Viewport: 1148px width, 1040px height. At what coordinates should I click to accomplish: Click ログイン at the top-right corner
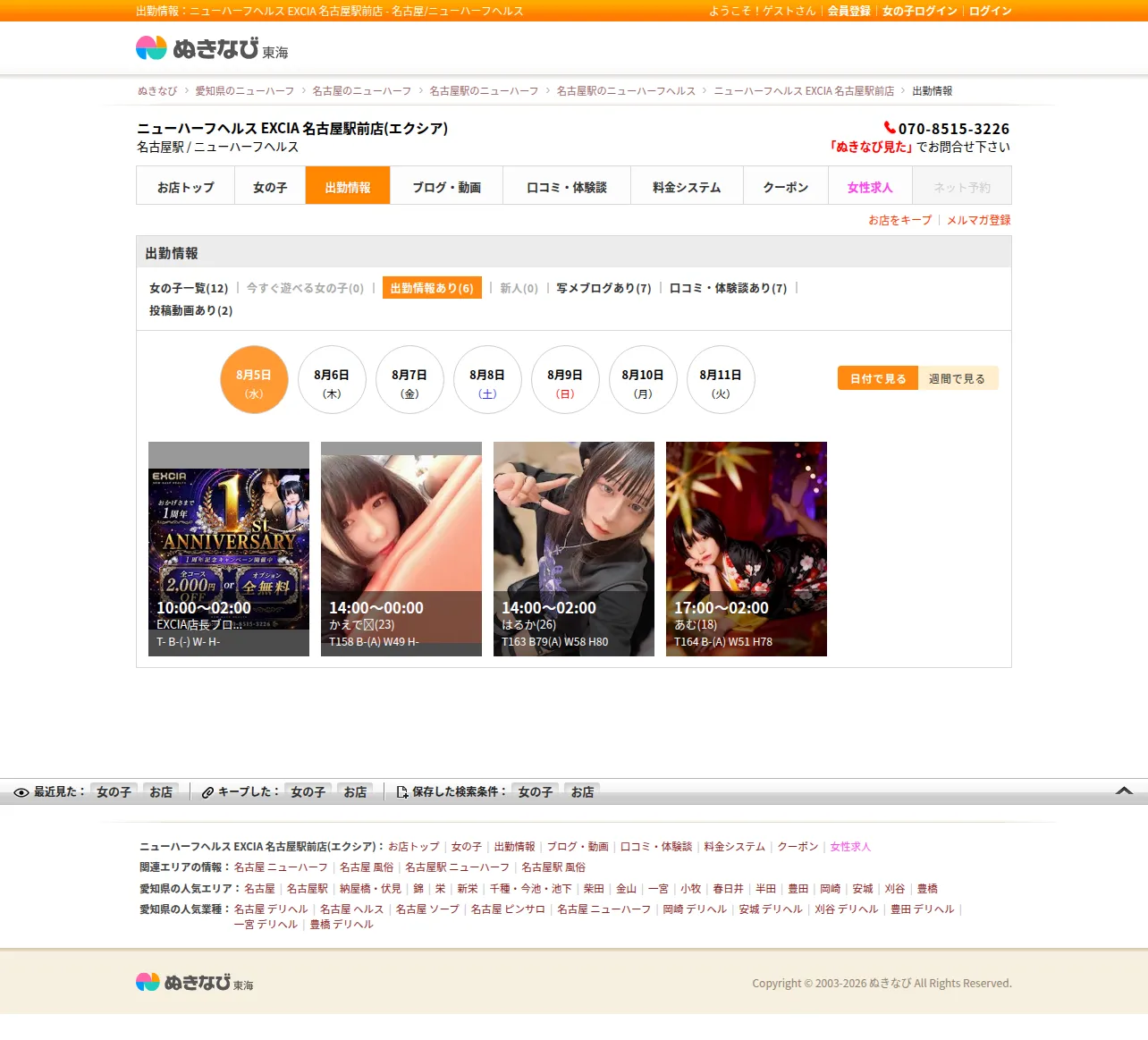click(x=991, y=11)
